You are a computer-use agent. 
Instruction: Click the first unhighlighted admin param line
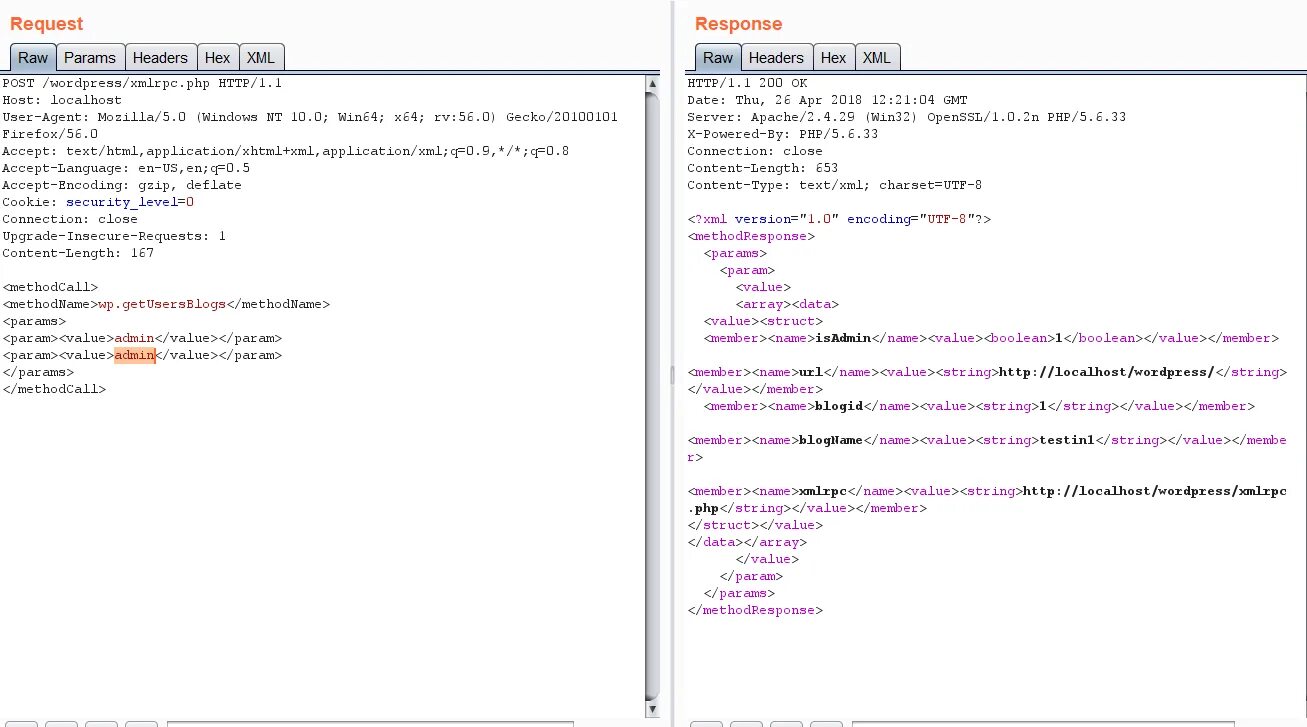point(142,338)
